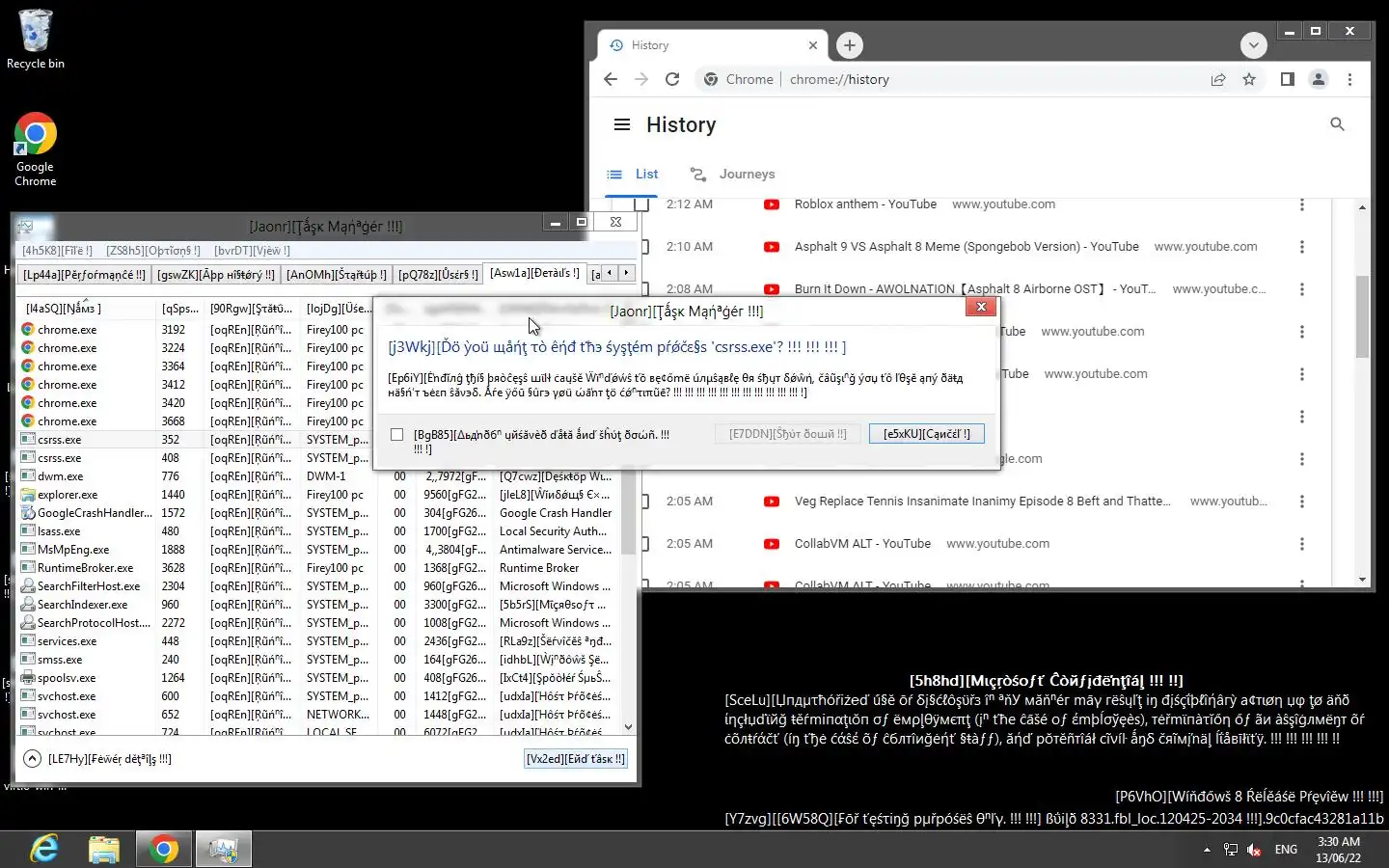Select checkbox for Asphalt 9 VS Asphalt 8 entry

[645, 247]
